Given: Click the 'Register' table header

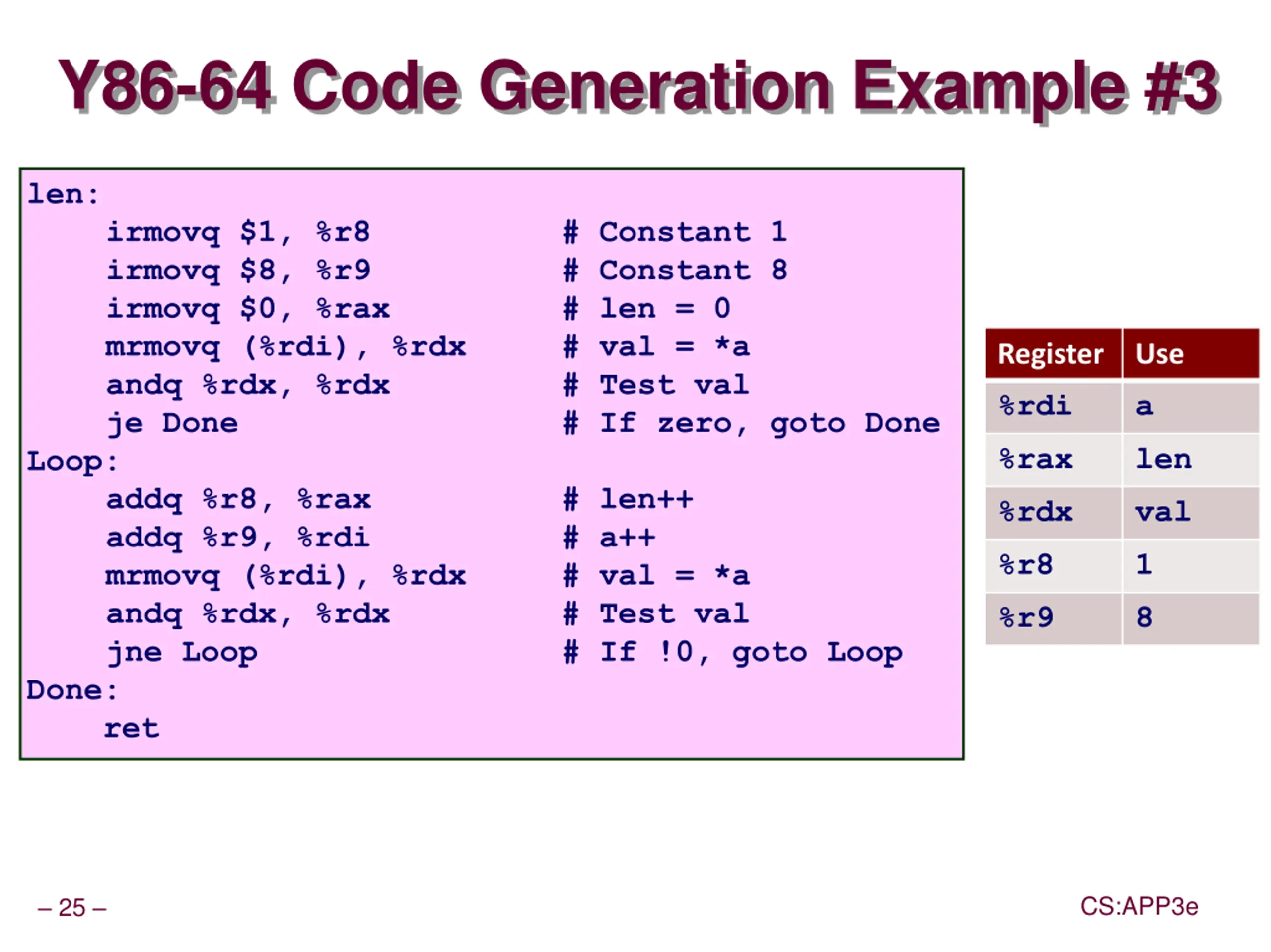Looking at the screenshot, I should coord(1053,353).
